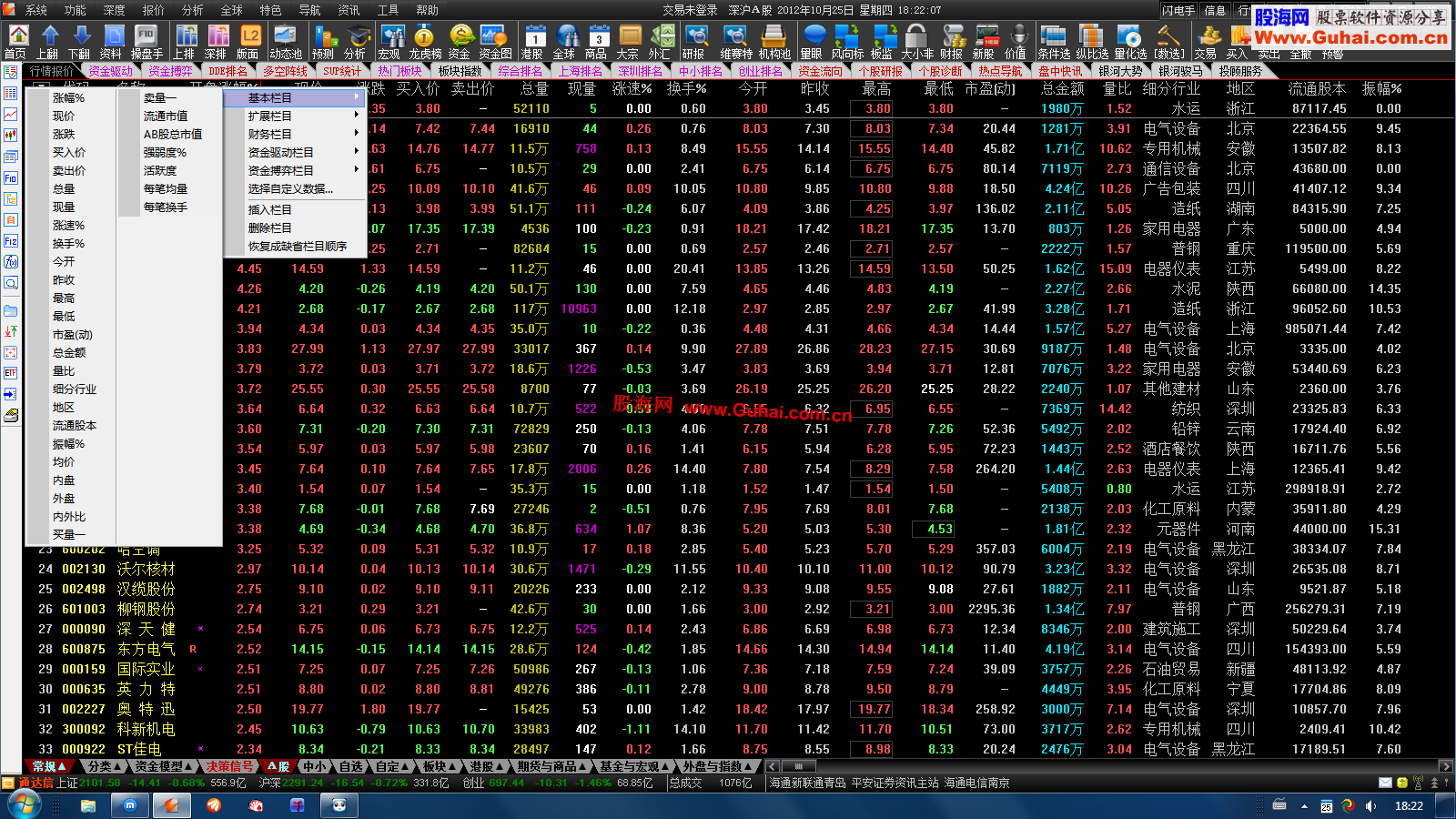This screenshot has width=1456, height=819.
Task: Pick 换手% in the column list
Action: (x=69, y=243)
